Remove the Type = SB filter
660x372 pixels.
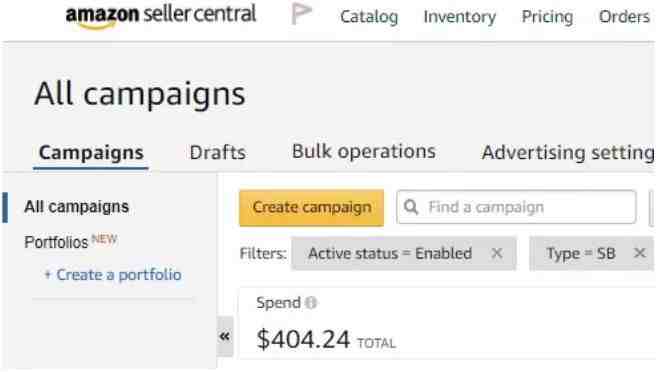(639, 253)
